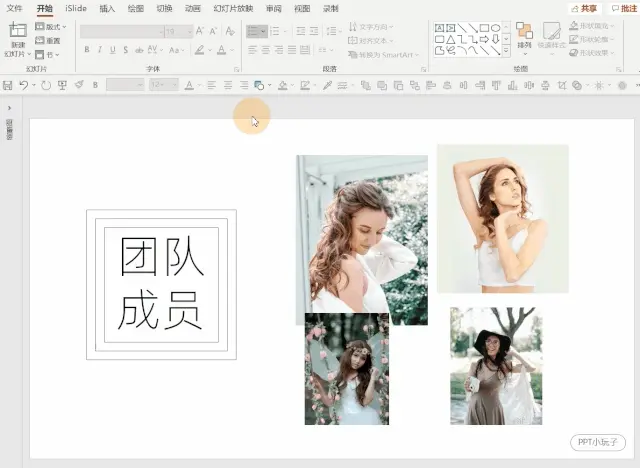Click the New Slide (新建幻灯片) icon
Viewport: 640px width, 468px height.
point(18,30)
